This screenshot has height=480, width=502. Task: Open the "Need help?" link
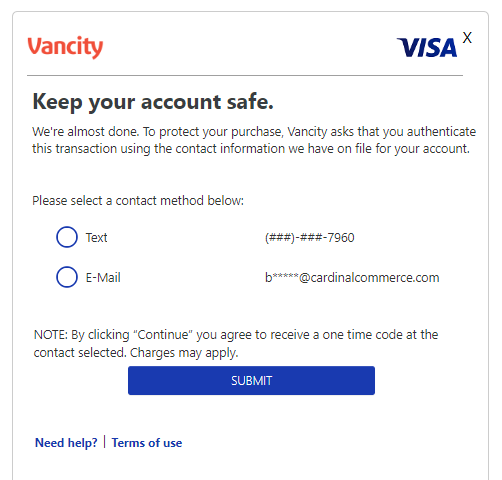click(x=66, y=443)
